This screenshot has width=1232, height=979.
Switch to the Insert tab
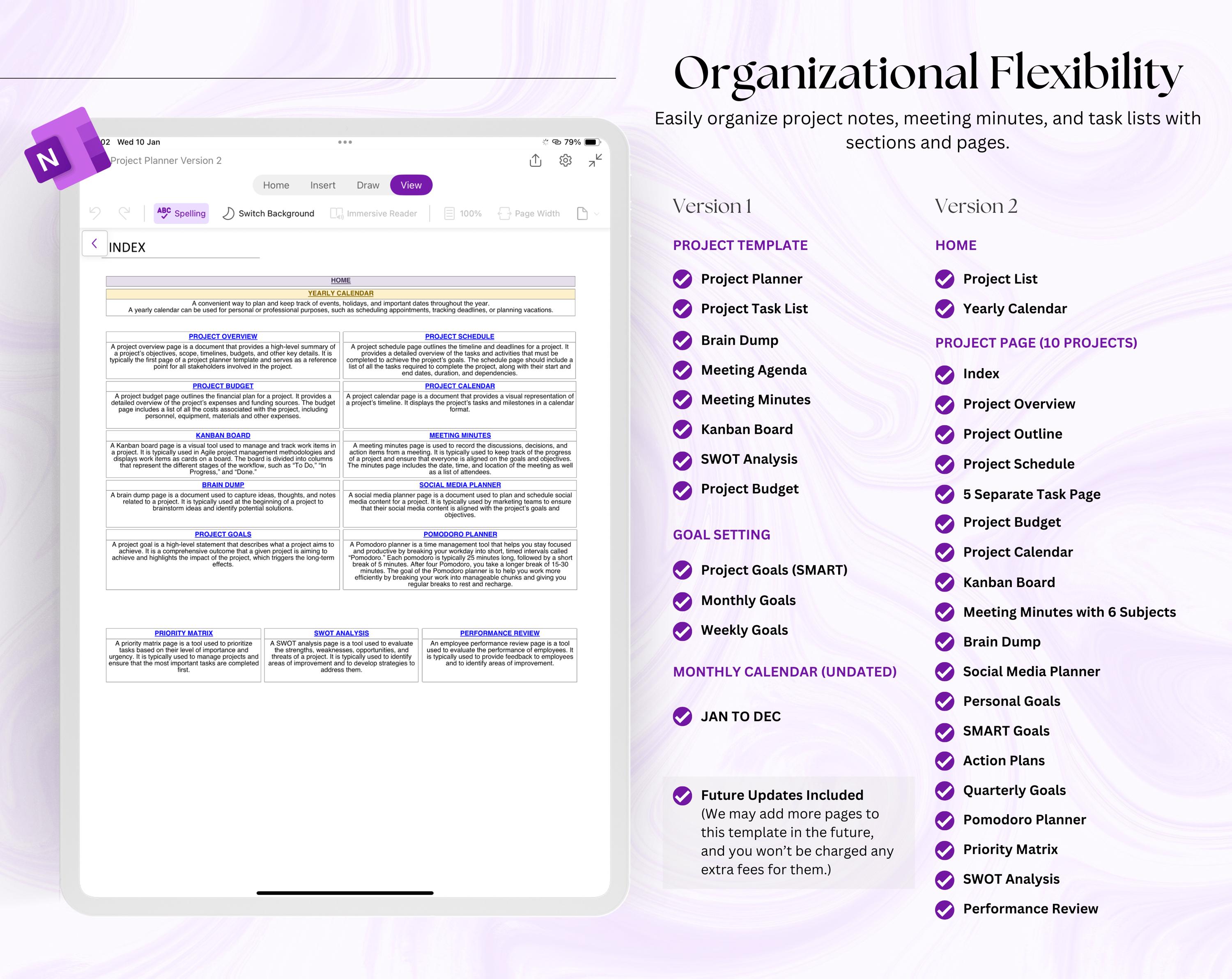point(322,184)
